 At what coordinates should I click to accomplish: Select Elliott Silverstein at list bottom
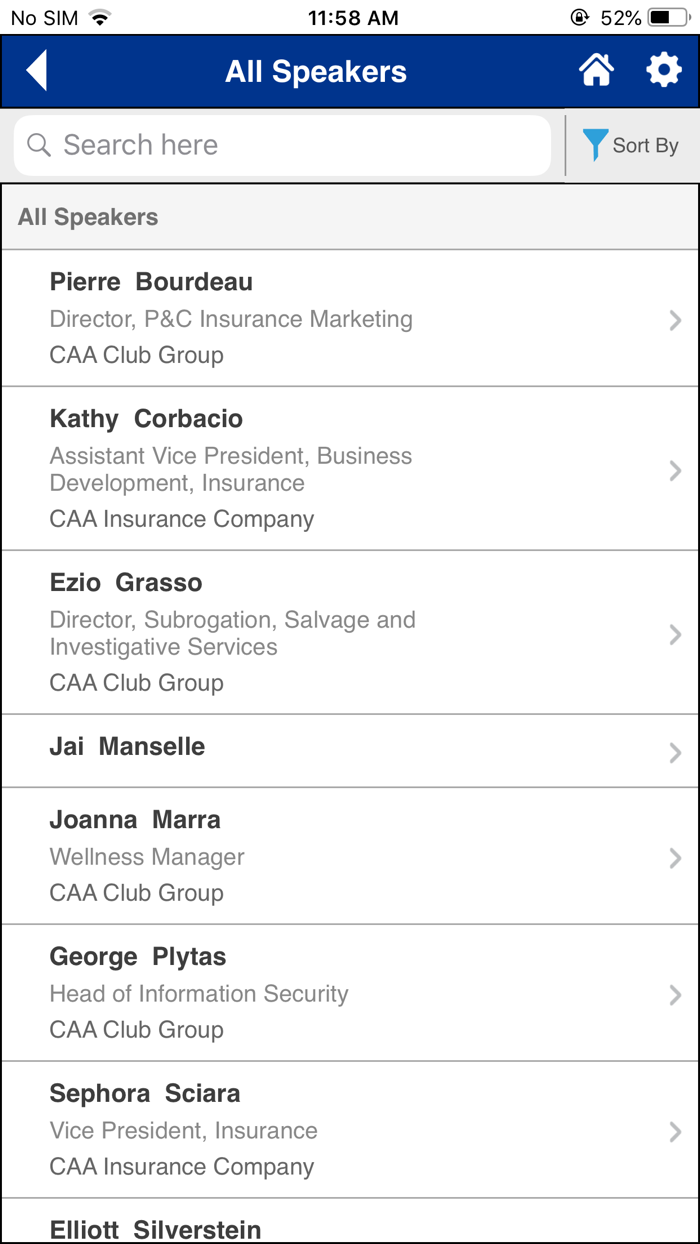pyautogui.click(x=350, y=1228)
